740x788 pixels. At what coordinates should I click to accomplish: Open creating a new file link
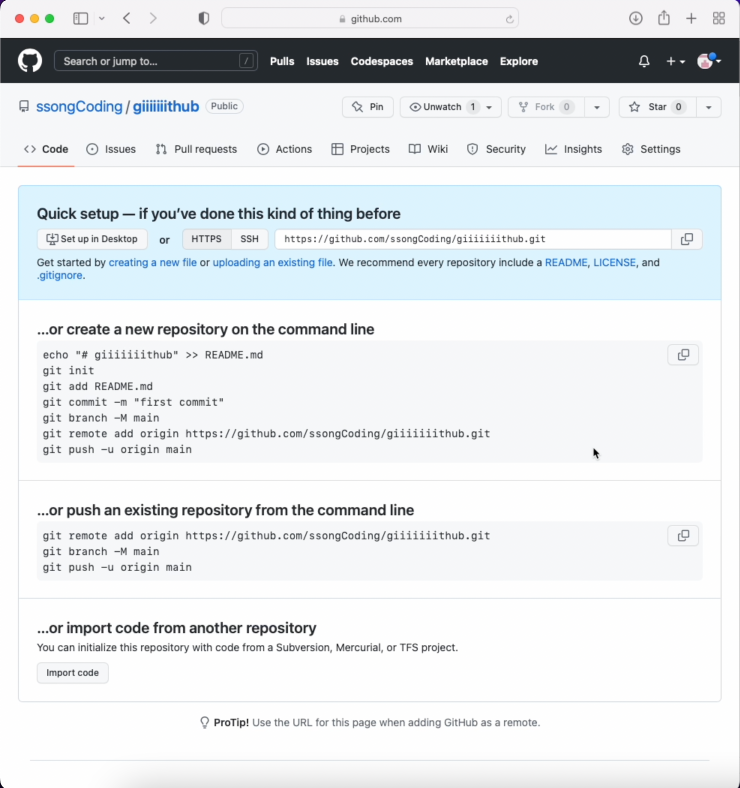(x=153, y=262)
